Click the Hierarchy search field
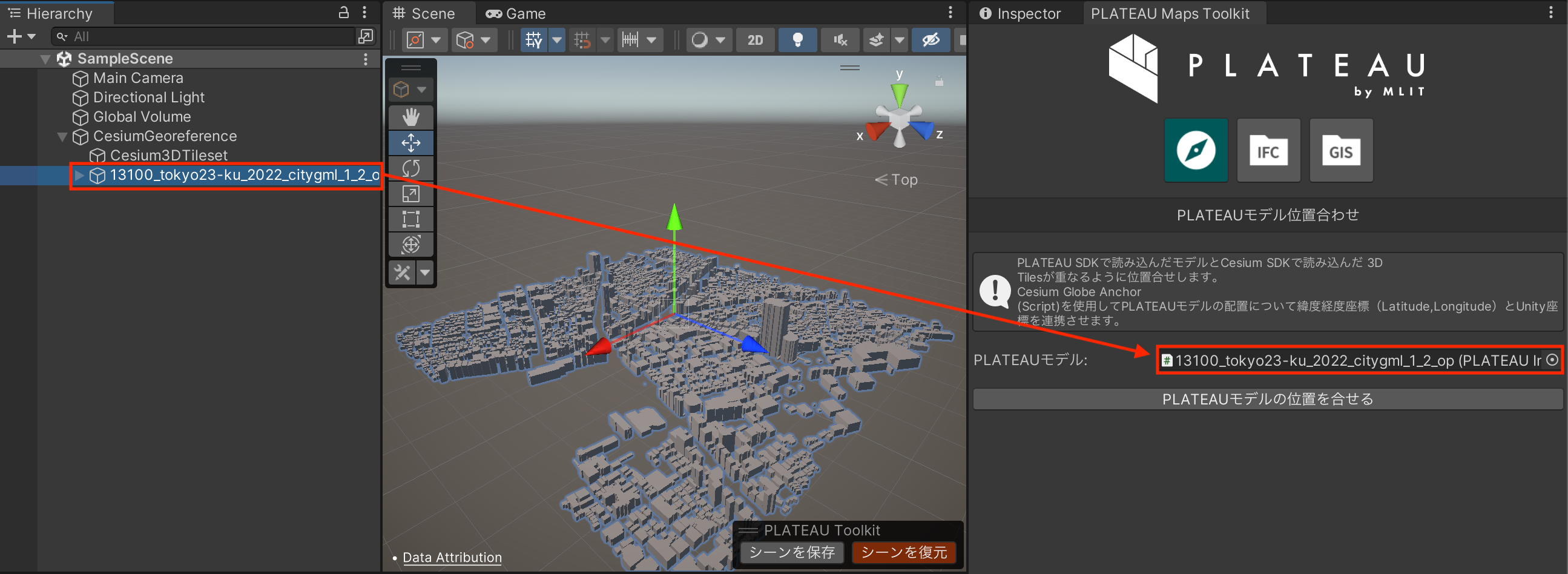This screenshot has height=574, width=1568. click(x=204, y=36)
